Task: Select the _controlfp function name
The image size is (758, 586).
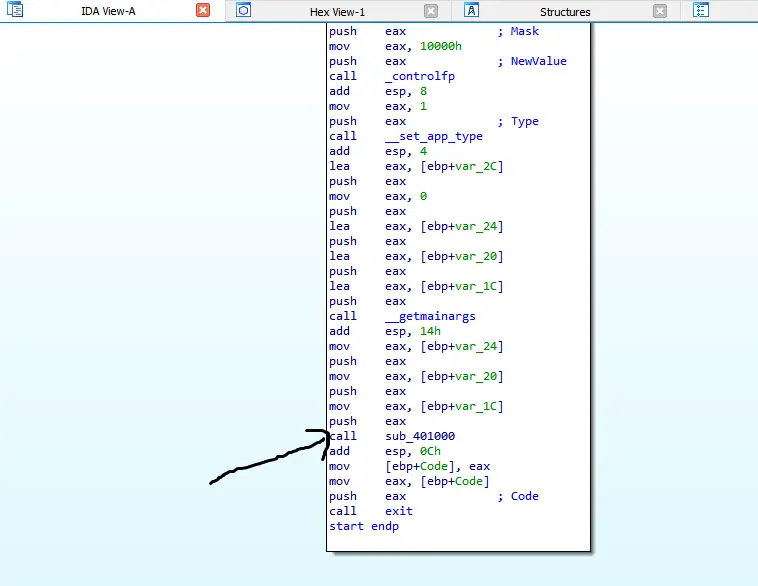Action: pos(420,76)
